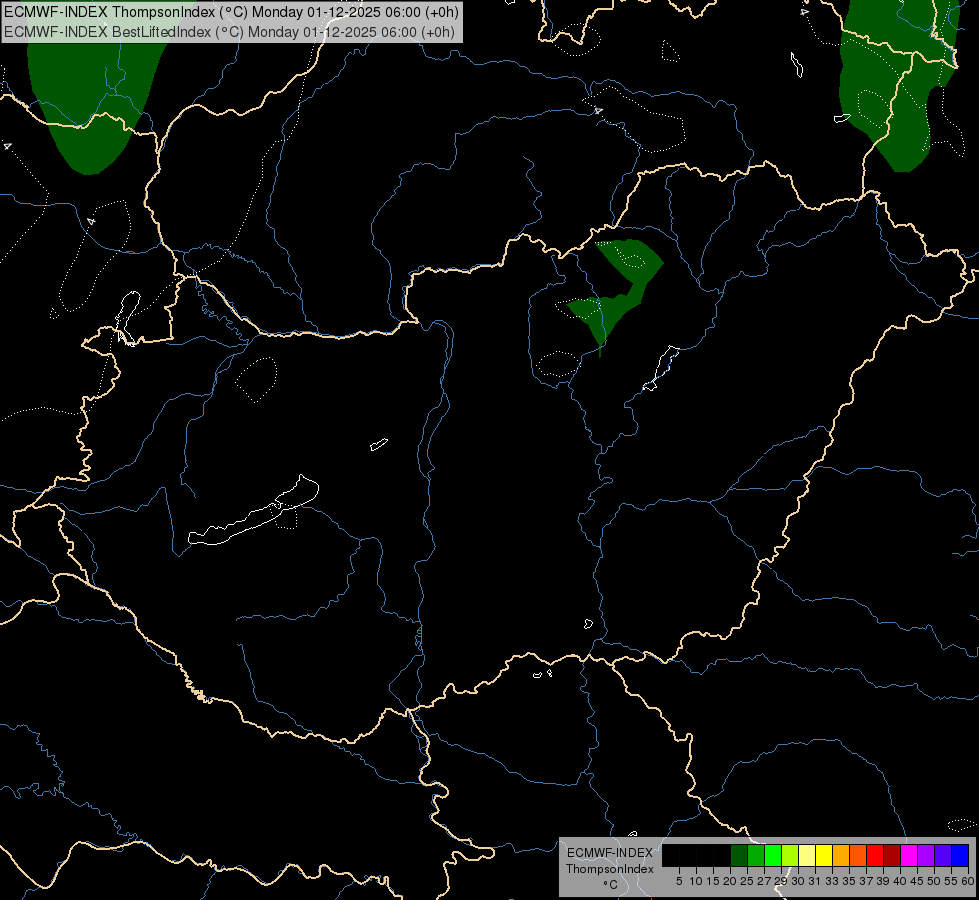This screenshot has height=900, width=979.
Task: Select the purple 45–50 legend swatch
Action: [x=926, y=855]
